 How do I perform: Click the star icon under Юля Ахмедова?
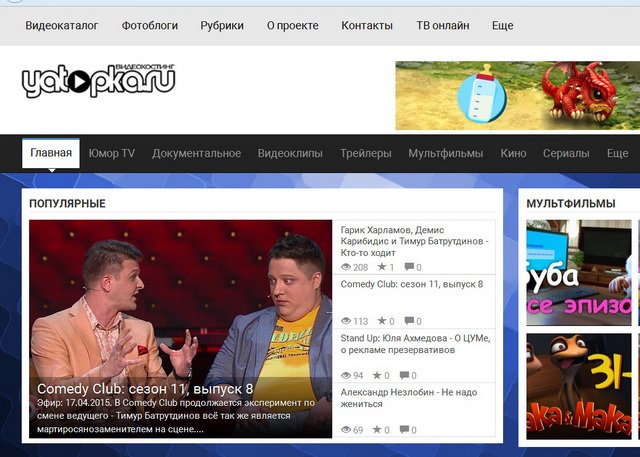[377, 375]
